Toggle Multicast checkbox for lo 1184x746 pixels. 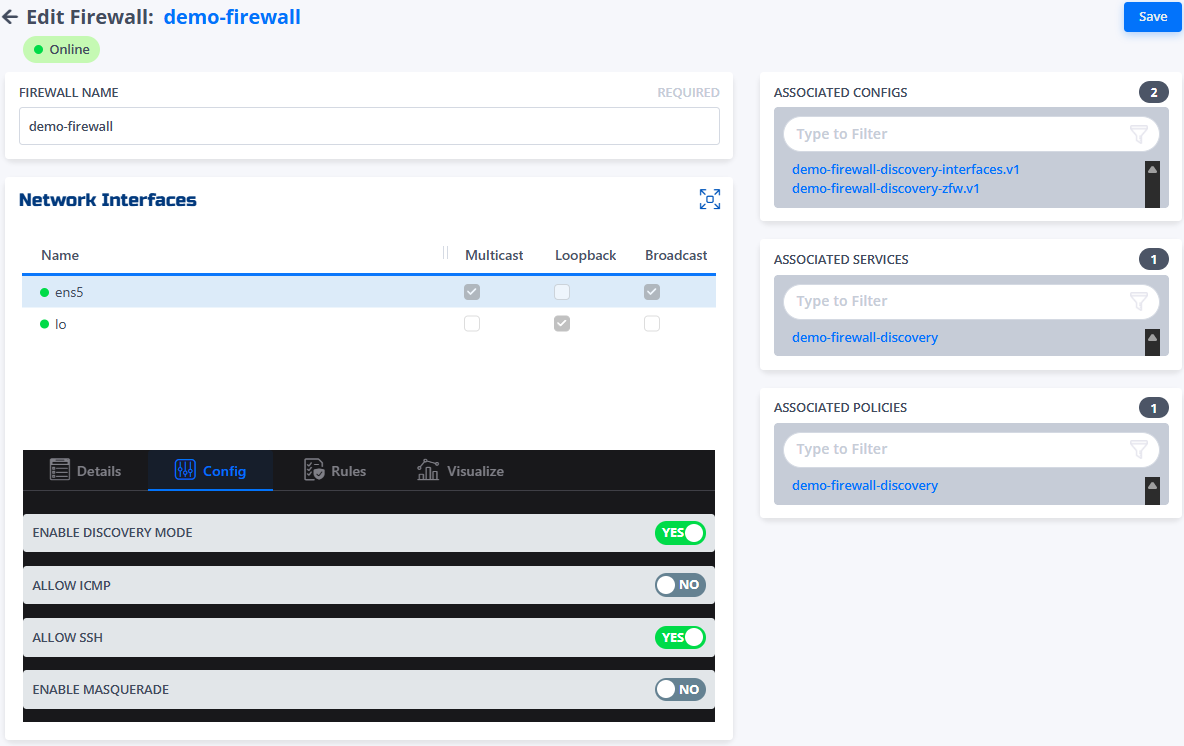472,324
